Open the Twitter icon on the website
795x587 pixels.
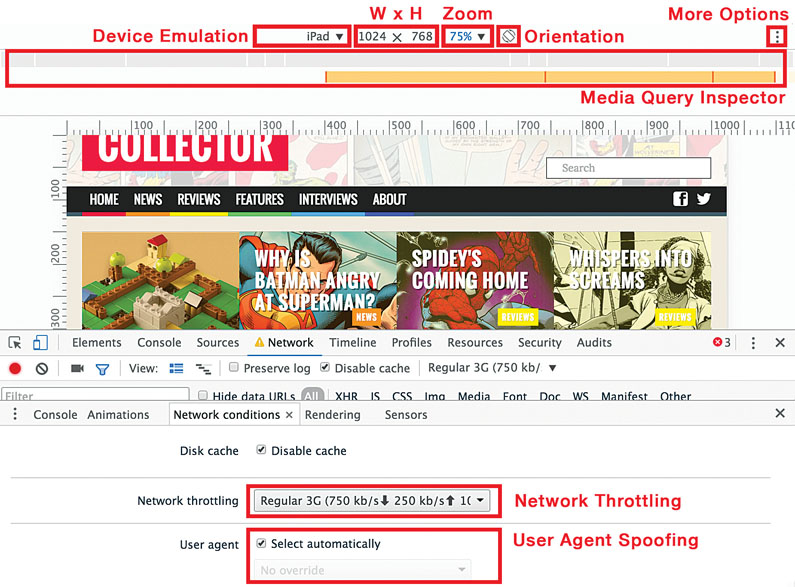point(704,199)
